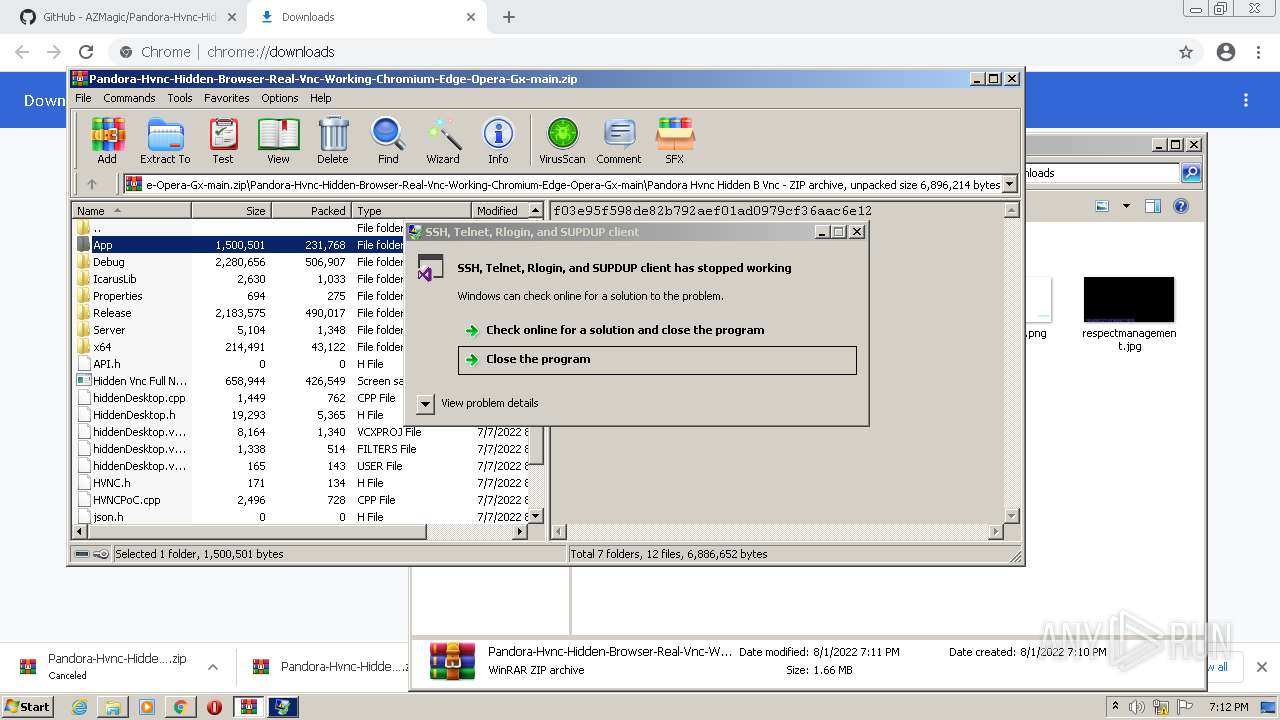Click the Delete trash can icon
This screenshot has height=720, width=1280.
tap(333, 141)
